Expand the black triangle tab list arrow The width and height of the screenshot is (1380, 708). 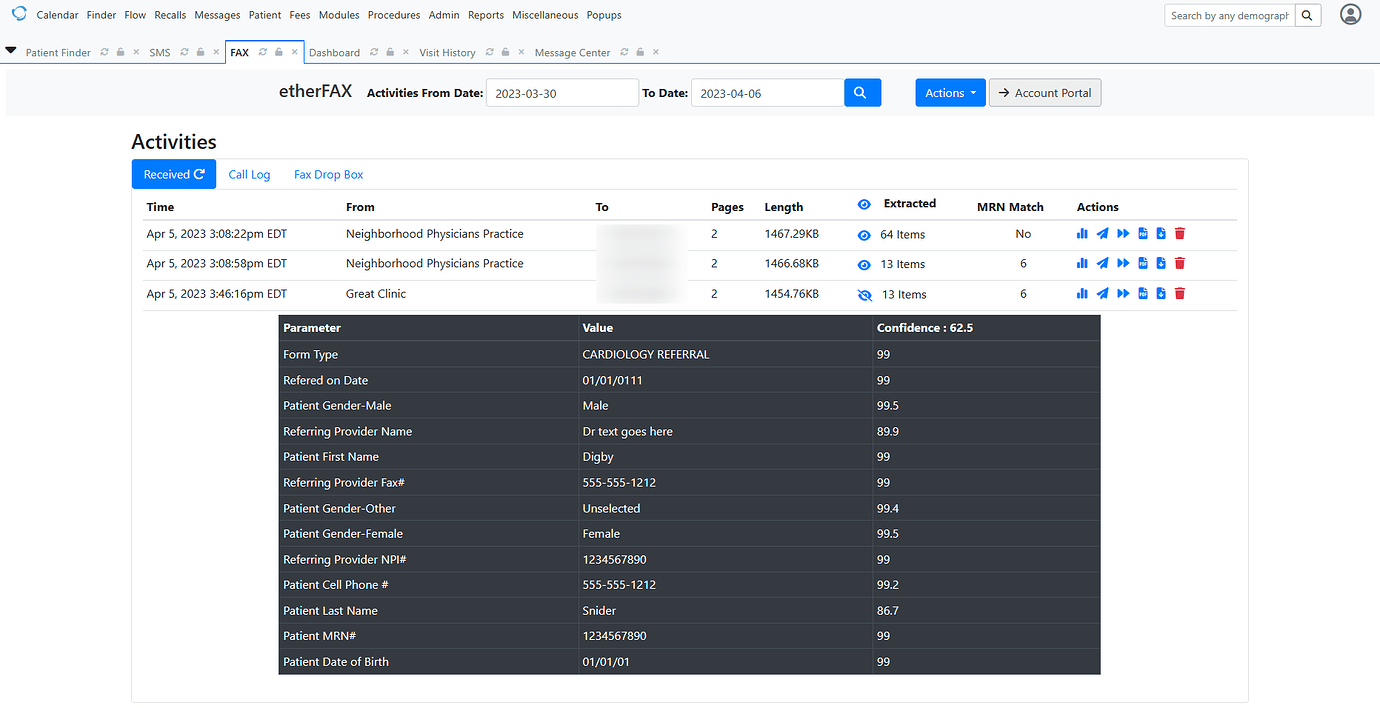pos(11,51)
